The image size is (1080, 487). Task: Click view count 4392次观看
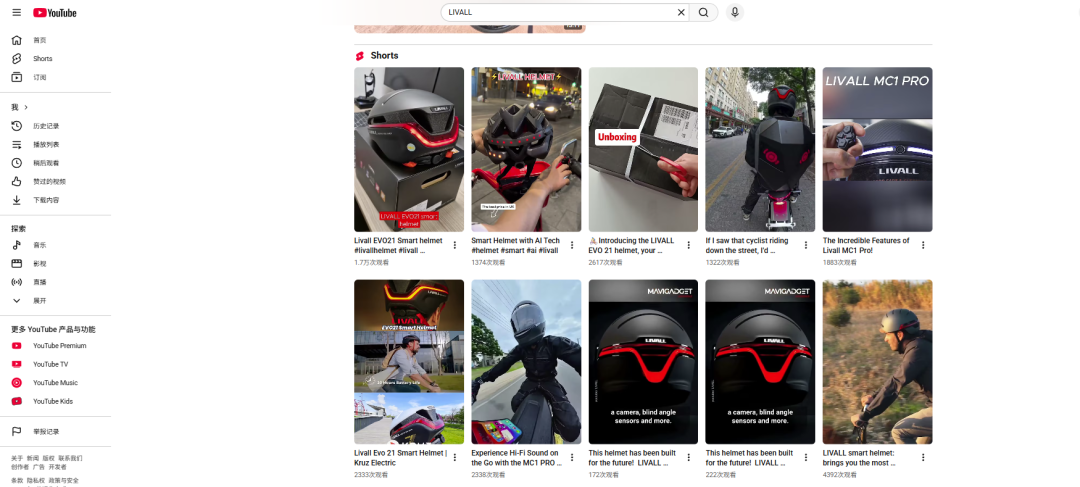point(839,475)
